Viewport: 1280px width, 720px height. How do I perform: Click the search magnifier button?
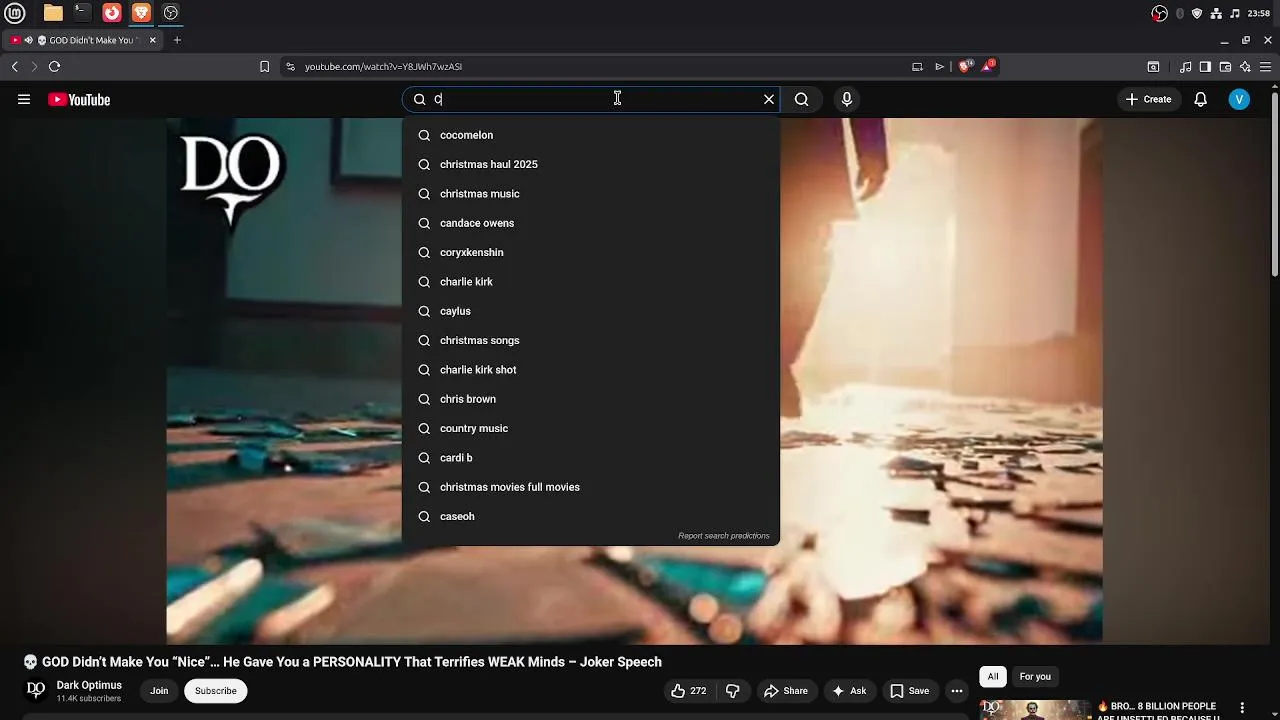coord(802,99)
